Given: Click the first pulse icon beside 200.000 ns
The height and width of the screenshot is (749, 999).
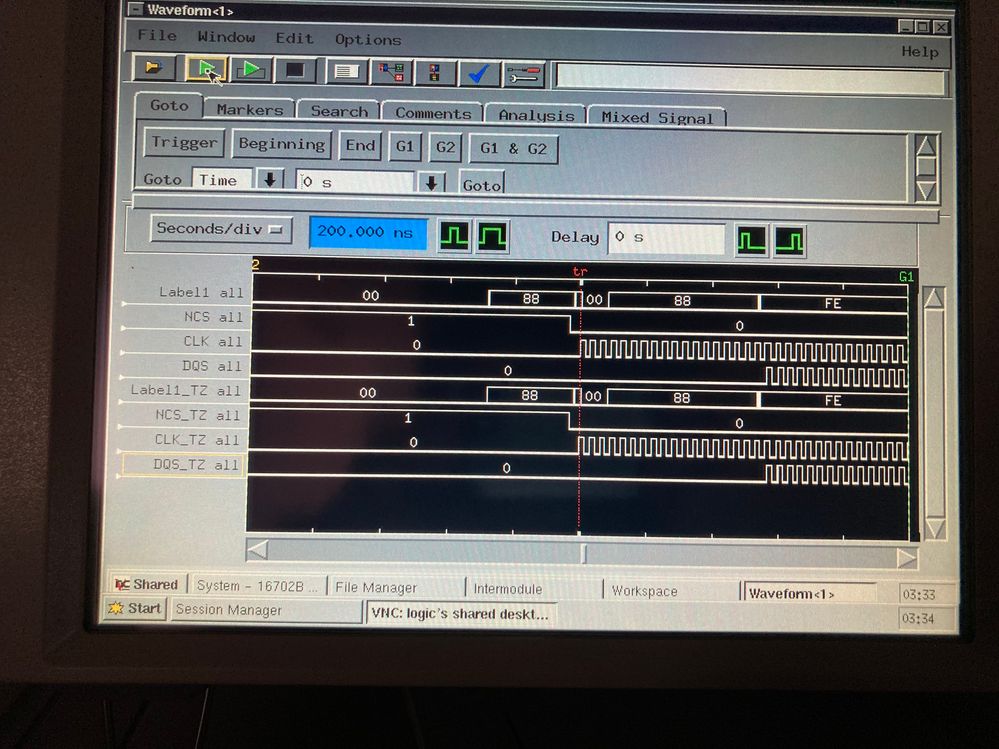Looking at the screenshot, I should [454, 235].
